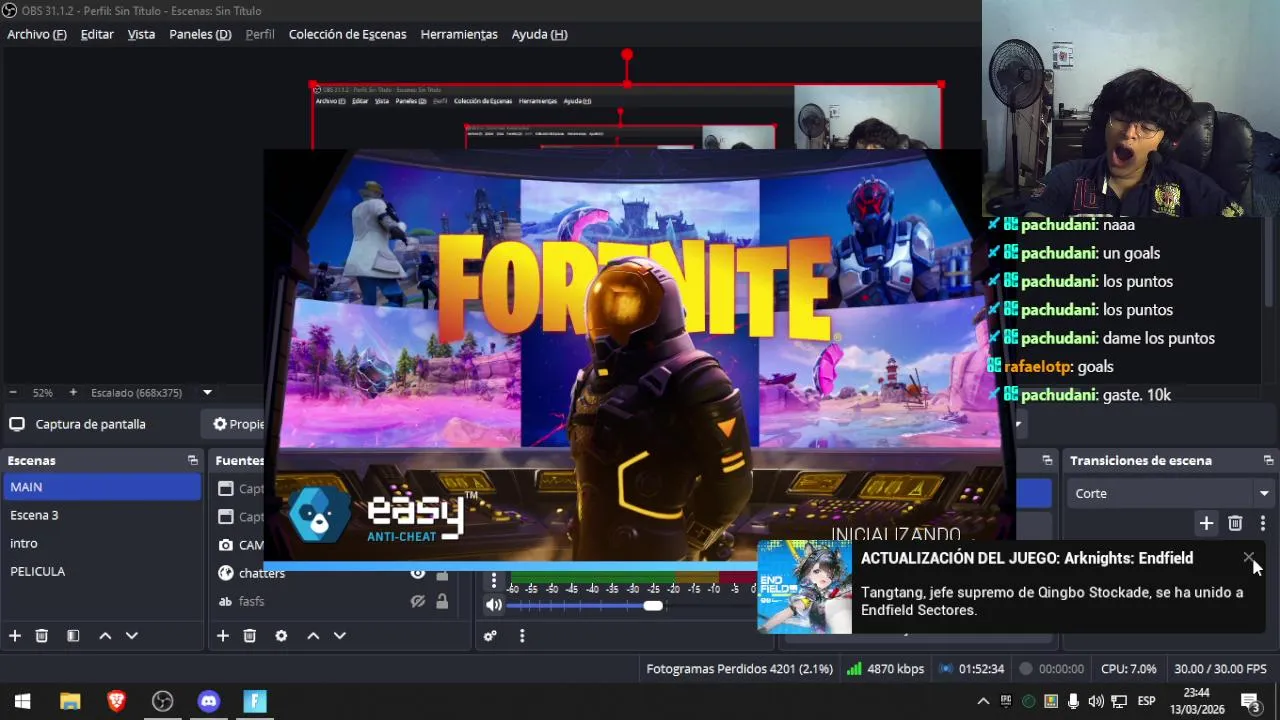Open the Vista menu
The height and width of the screenshot is (720, 1280).
(141, 34)
